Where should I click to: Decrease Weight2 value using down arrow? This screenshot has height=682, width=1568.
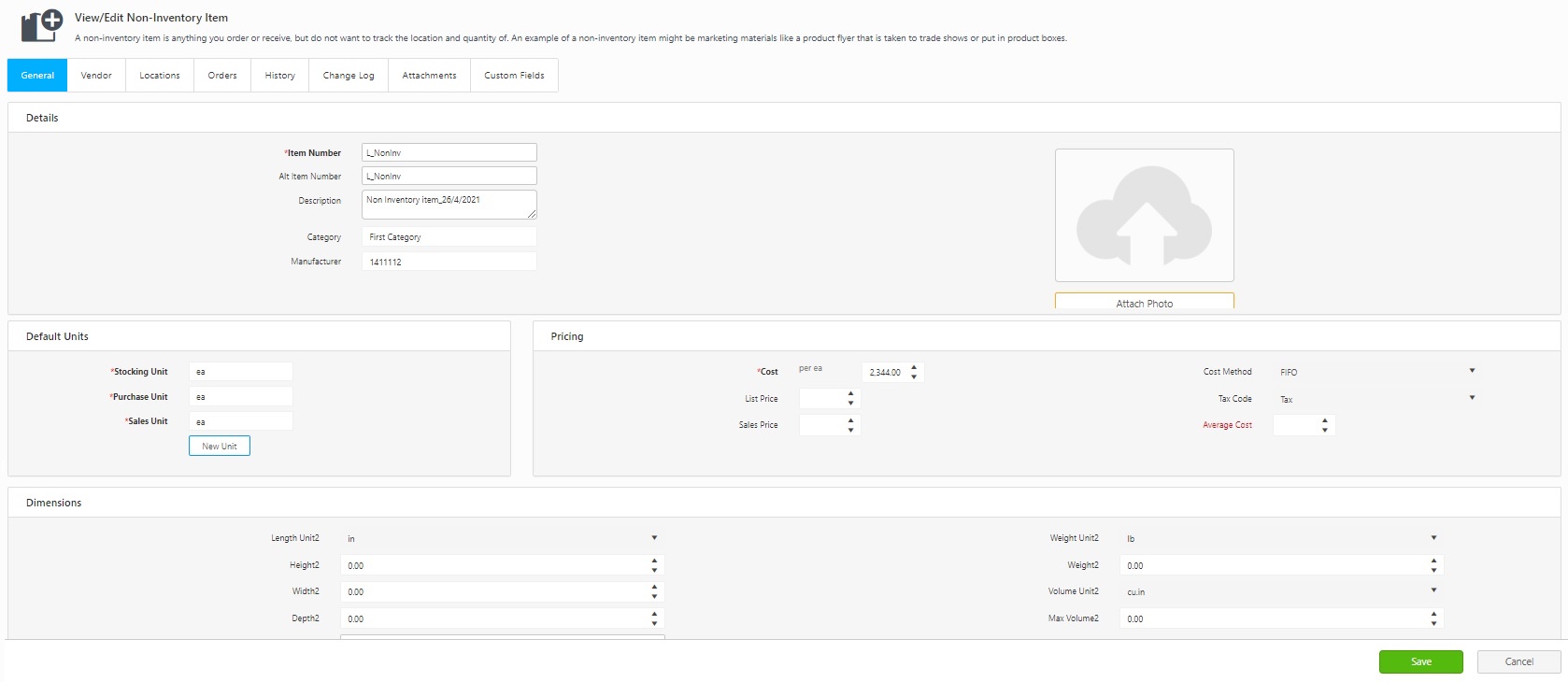[x=1433, y=571]
